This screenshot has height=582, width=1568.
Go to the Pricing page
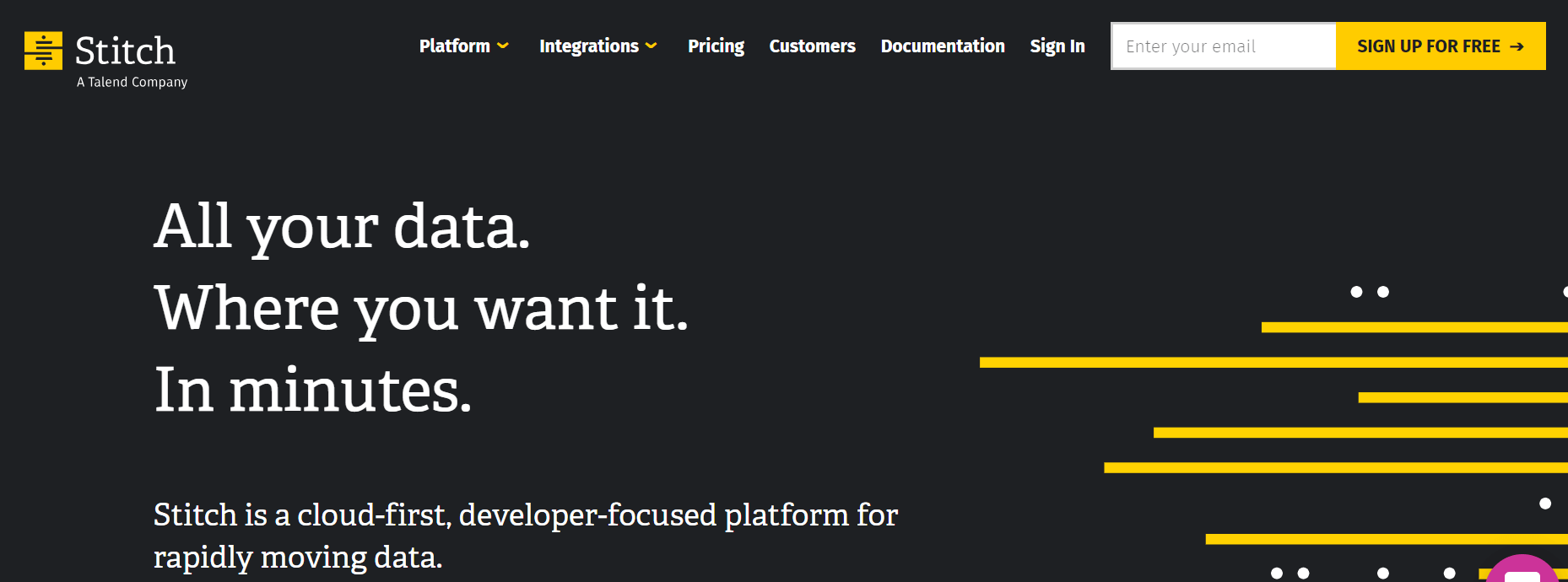pyautogui.click(x=716, y=46)
